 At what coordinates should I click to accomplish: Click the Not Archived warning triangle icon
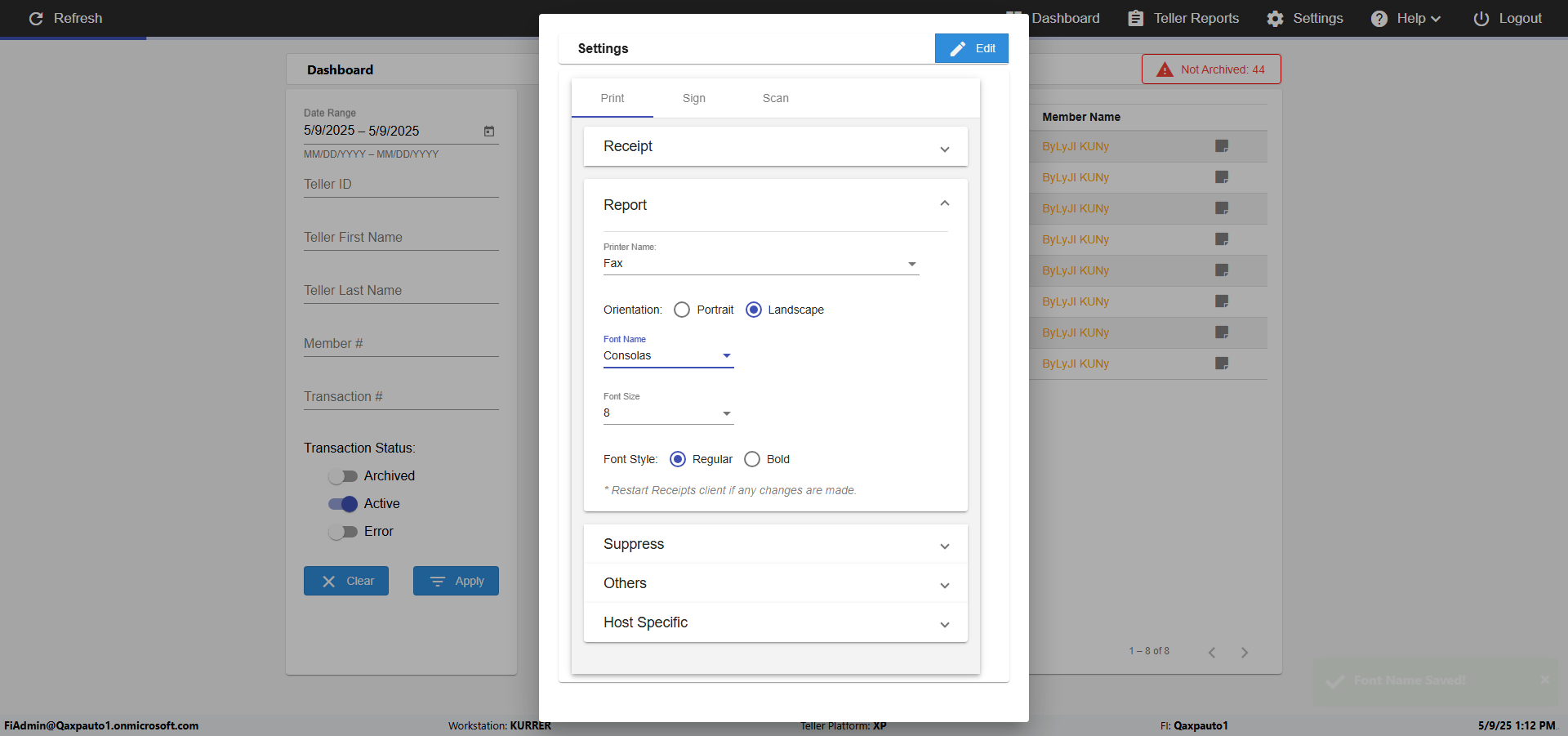[1165, 69]
